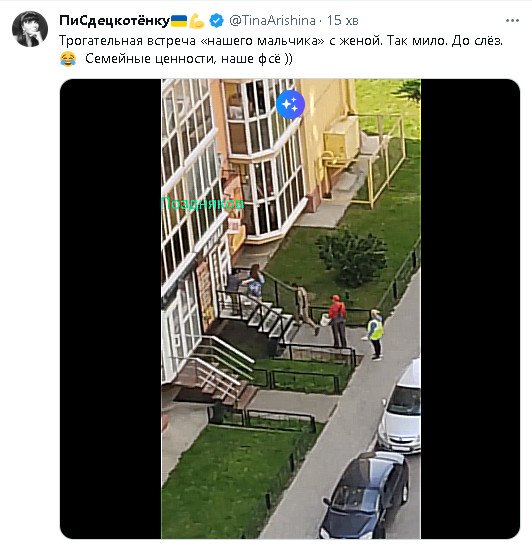This screenshot has height=544, width=532.
Task: Click the green Поздняков watermark on video
Action: coord(203,204)
